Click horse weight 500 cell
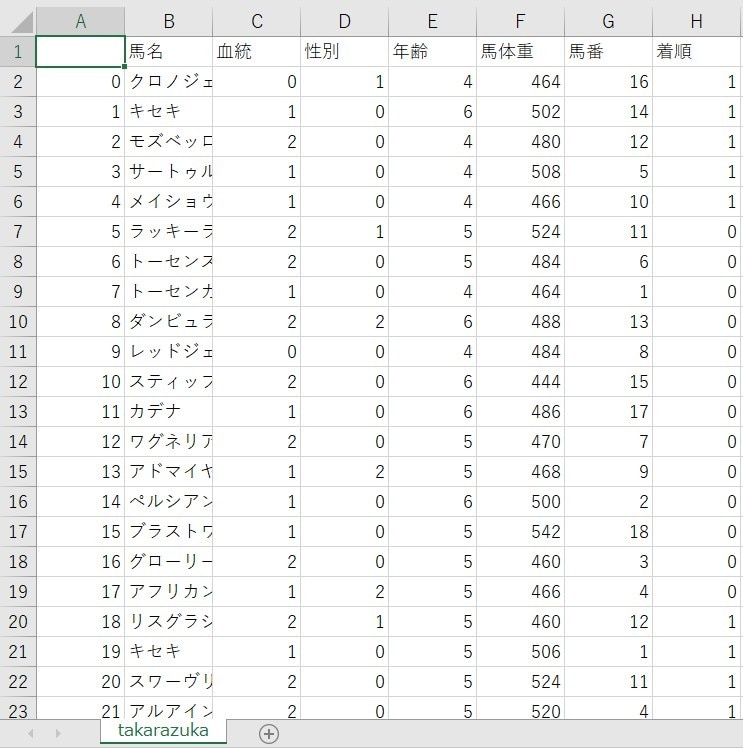The image size is (743, 748). pyautogui.click(x=520, y=501)
